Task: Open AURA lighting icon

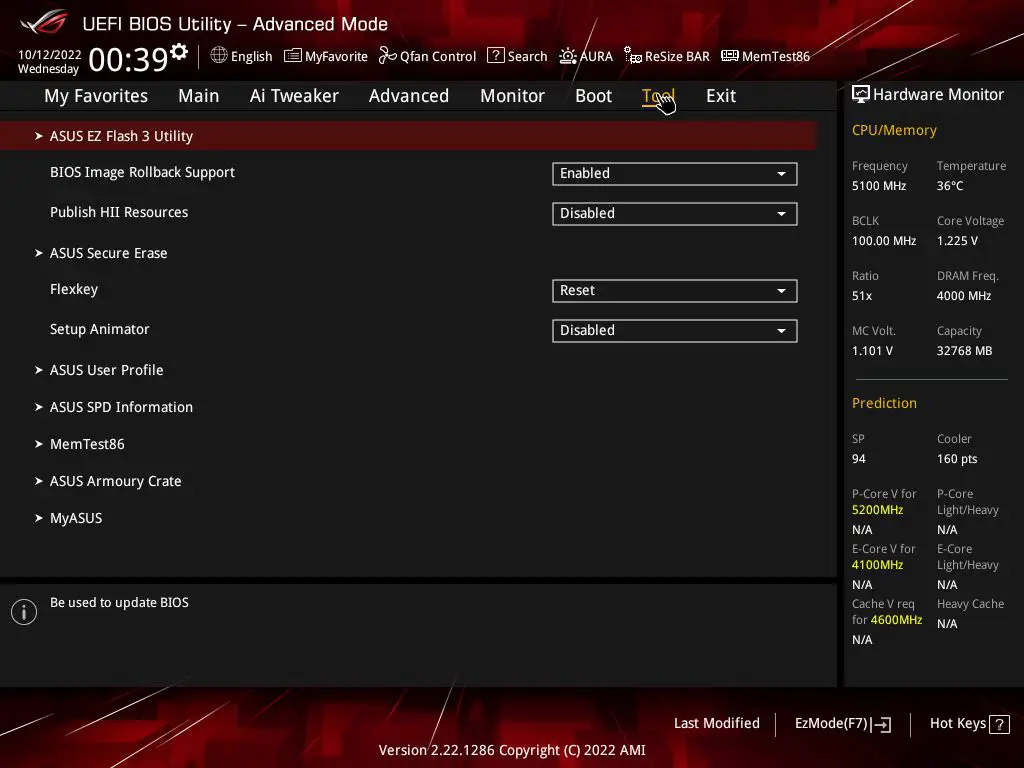Action: point(568,56)
